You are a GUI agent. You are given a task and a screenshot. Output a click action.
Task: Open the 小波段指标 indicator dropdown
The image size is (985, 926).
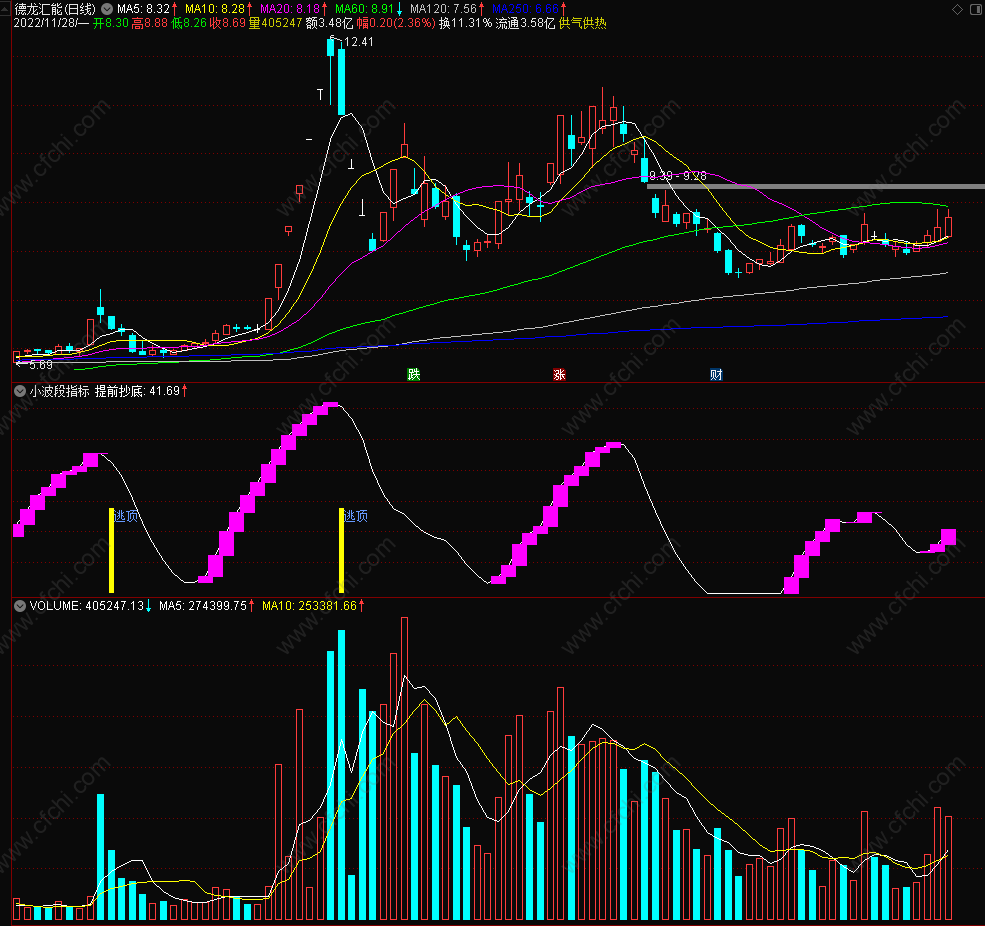click(x=19, y=391)
